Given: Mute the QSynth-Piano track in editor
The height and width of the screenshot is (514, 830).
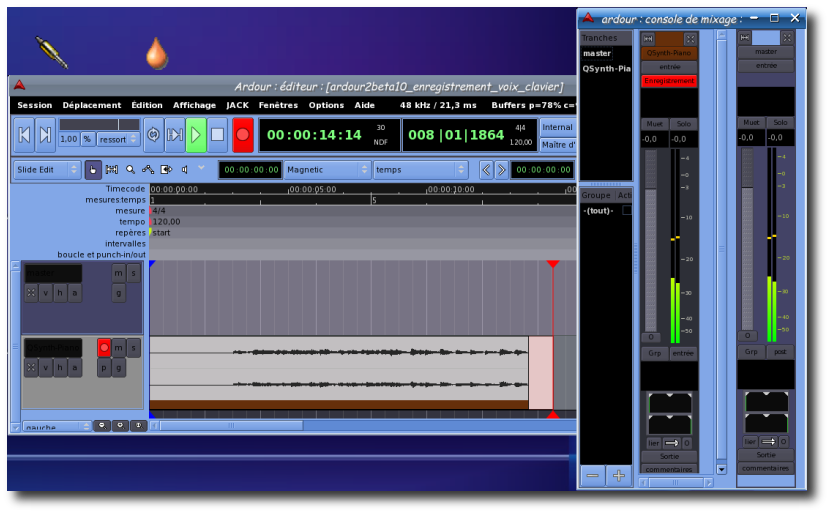Looking at the screenshot, I should (119, 347).
